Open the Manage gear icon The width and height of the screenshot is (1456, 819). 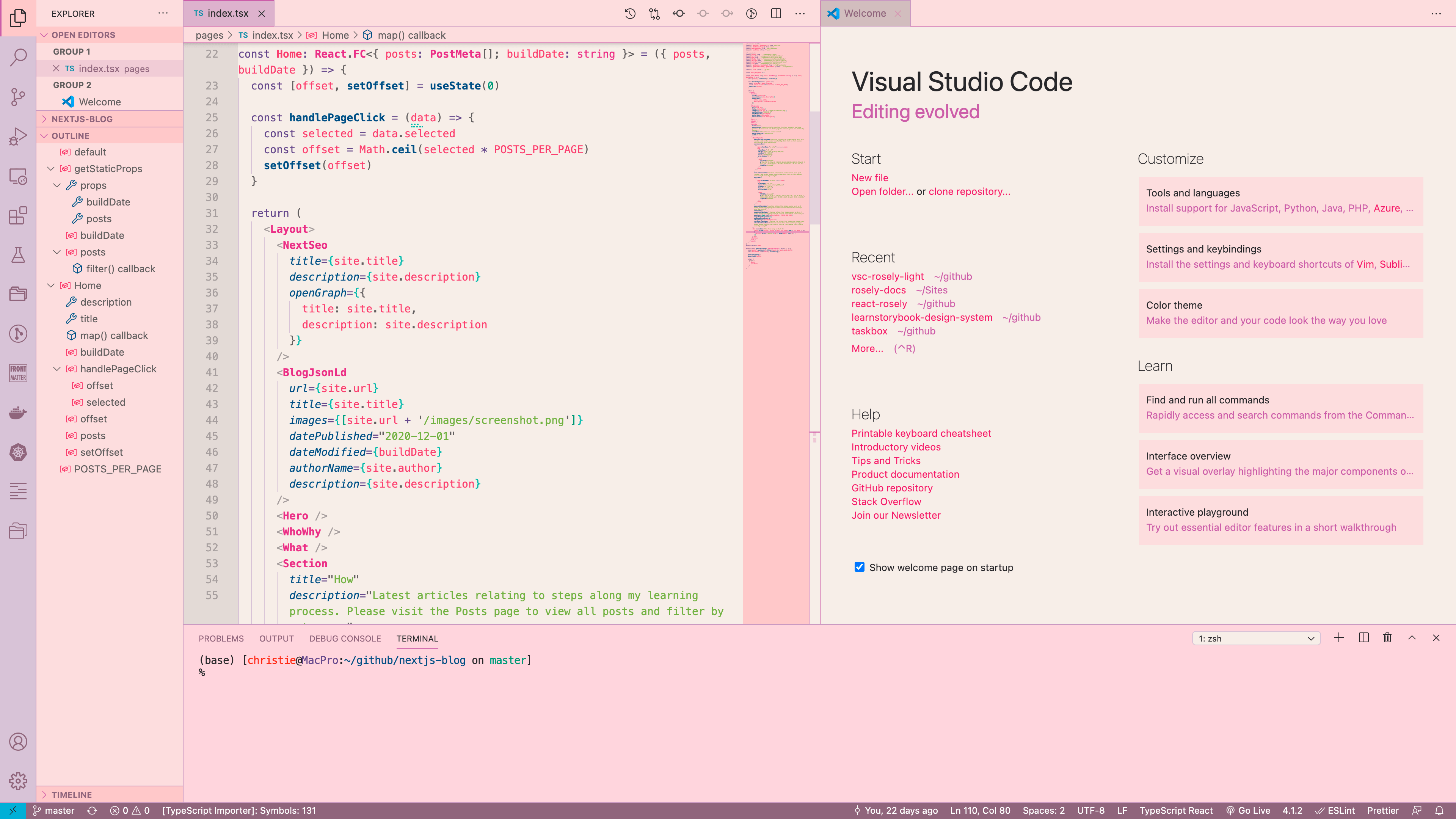click(18, 781)
